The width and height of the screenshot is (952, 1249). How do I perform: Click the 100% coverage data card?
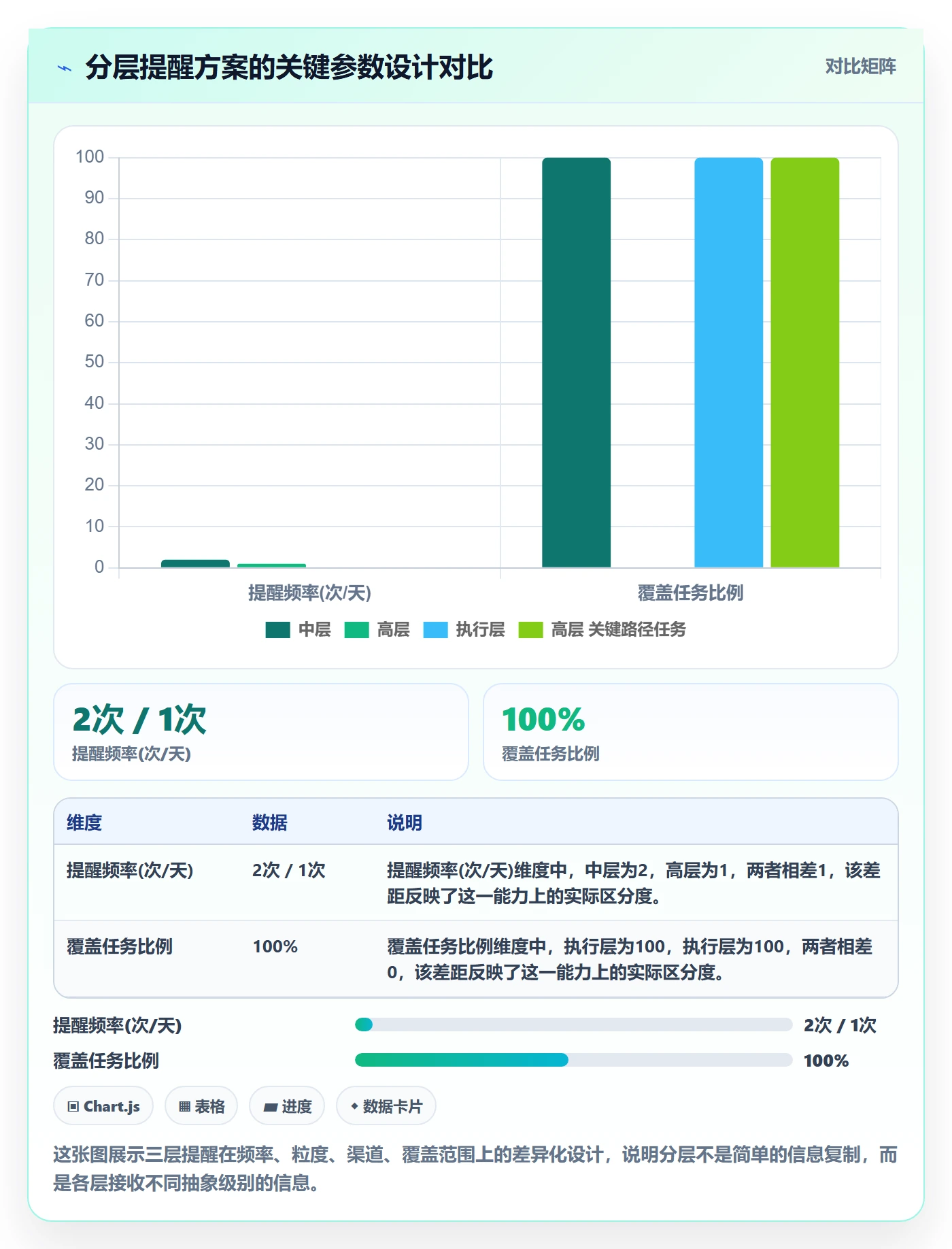coord(691,732)
